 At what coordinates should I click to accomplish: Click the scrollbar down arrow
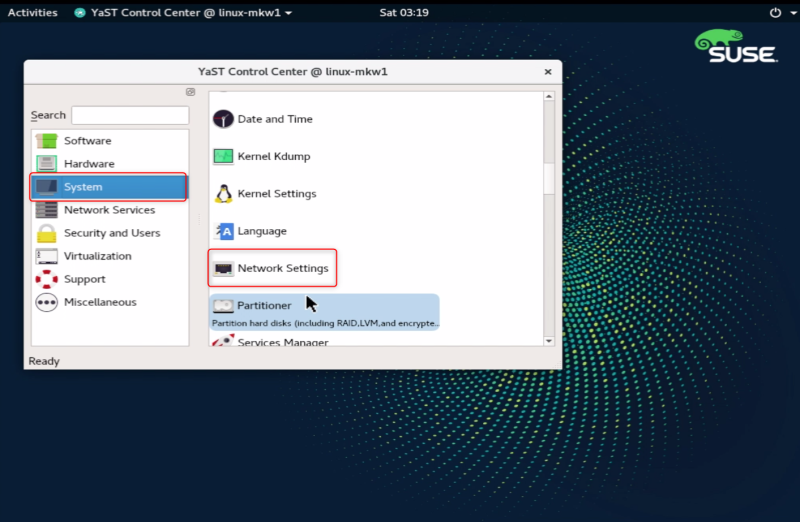(x=549, y=341)
